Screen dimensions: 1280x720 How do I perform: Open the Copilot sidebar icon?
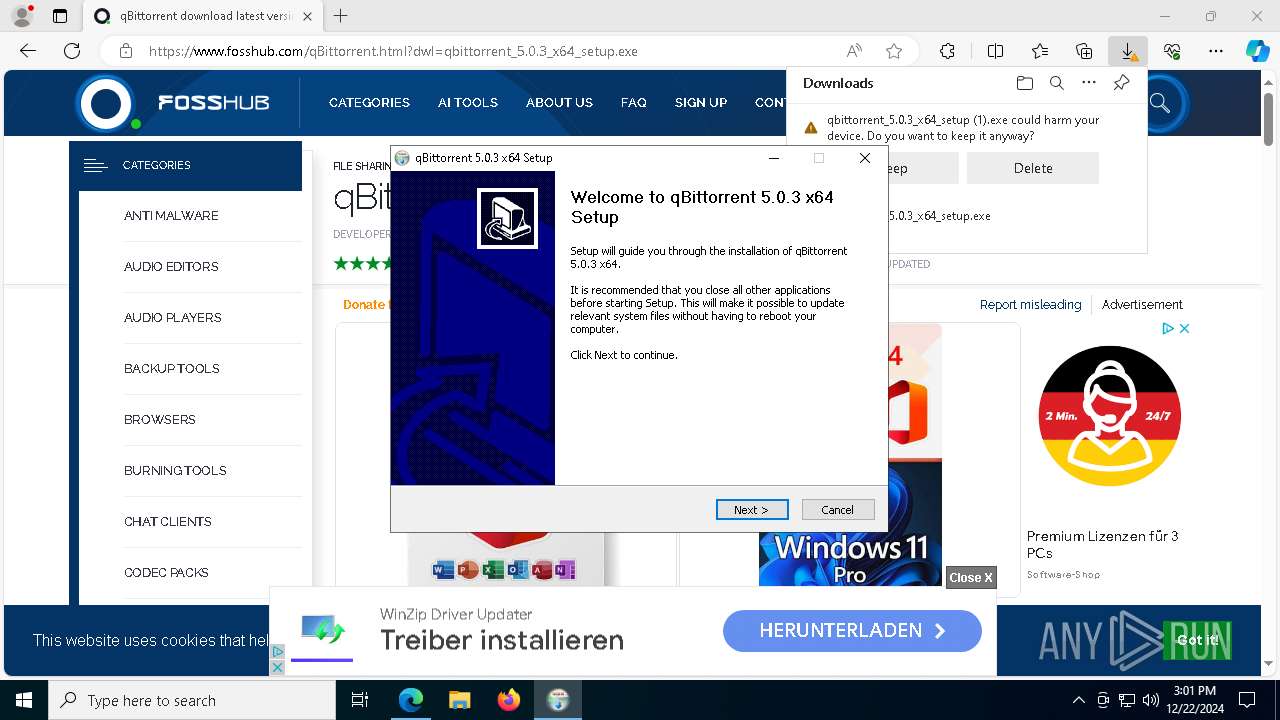pyautogui.click(x=1257, y=51)
